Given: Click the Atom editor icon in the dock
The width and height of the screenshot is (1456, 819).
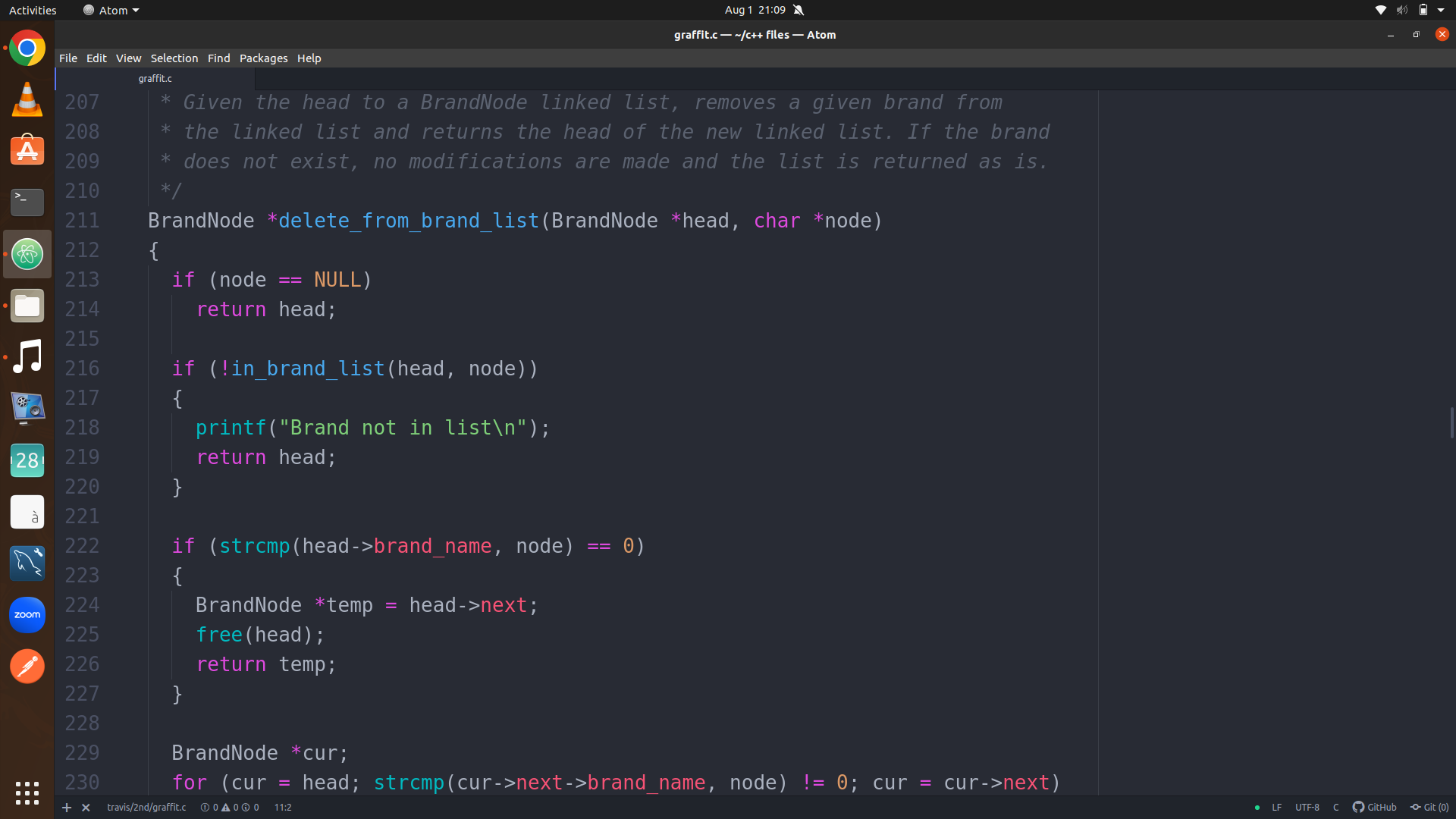Looking at the screenshot, I should [27, 254].
